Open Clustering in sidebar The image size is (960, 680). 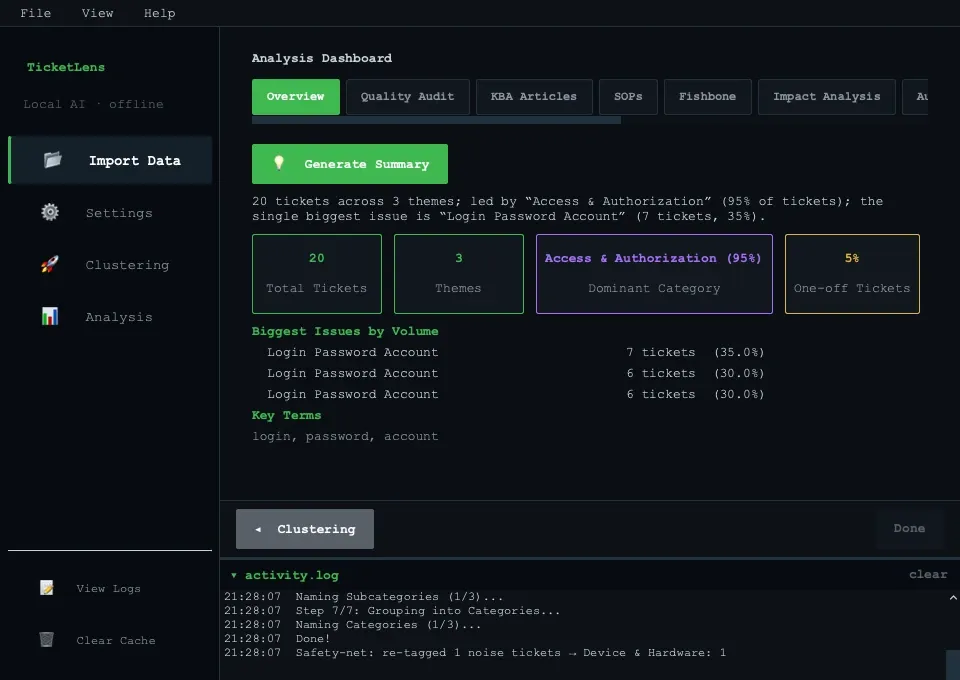point(111,264)
